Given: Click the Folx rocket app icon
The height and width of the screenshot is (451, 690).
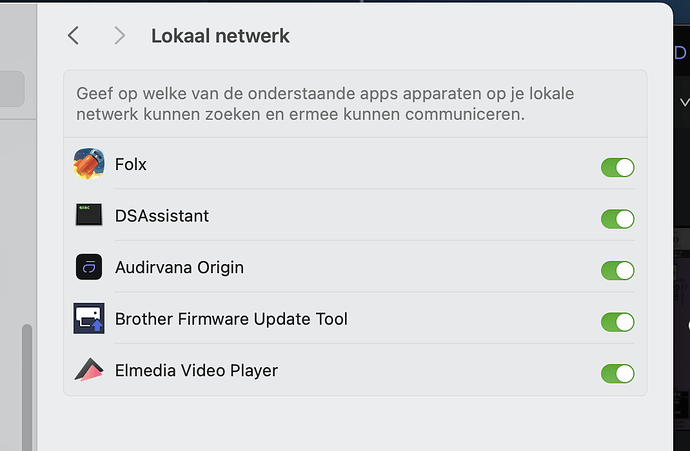Looking at the screenshot, I should tap(89, 164).
